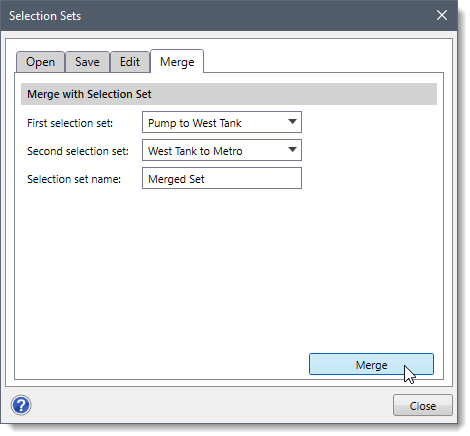Image resolution: width=470 pixels, height=436 pixels.
Task: Open the blue help question mark icon
Action: (21, 405)
